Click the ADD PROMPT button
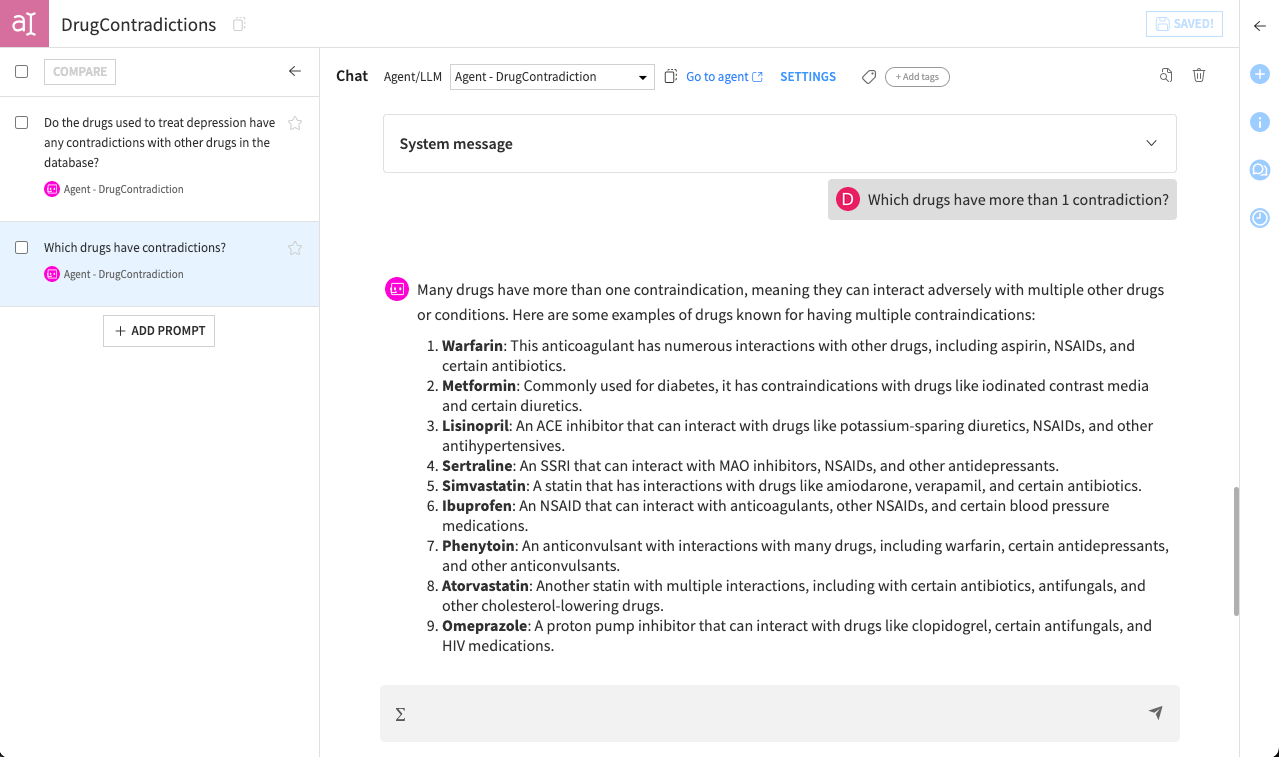This screenshot has height=757, width=1279. [x=159, y=331]
